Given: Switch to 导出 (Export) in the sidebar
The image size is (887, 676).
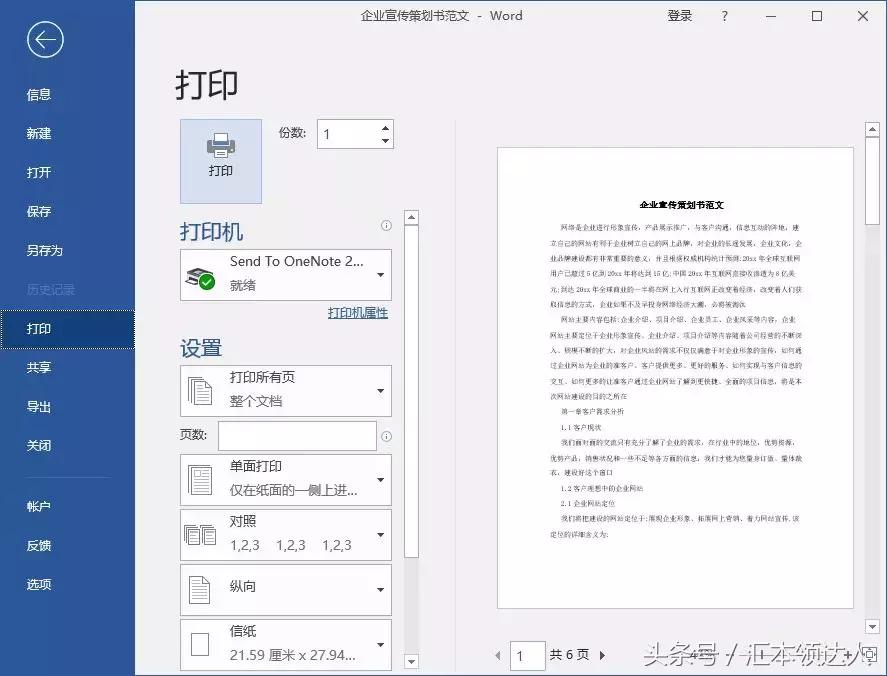Looking at the screenshot, I should tap(38, 406).
